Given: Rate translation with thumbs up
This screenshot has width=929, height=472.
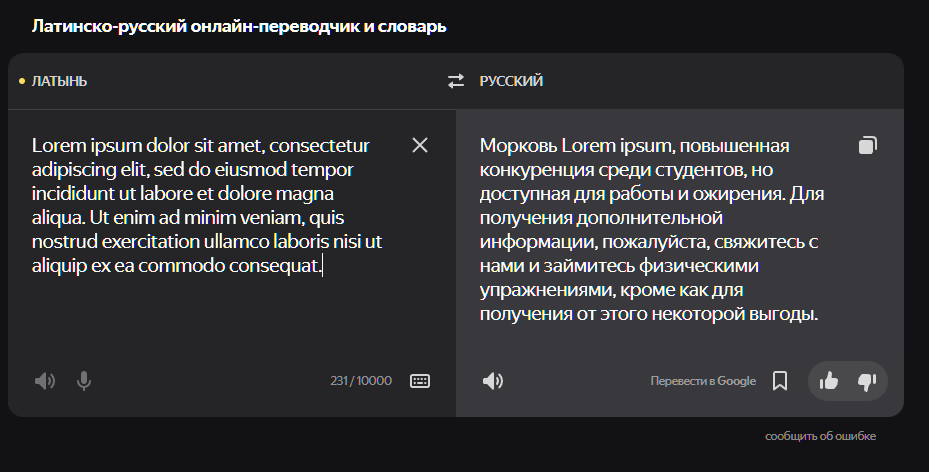Looking at the screenshot, I should pyautogui.click(x=829, y=381).
